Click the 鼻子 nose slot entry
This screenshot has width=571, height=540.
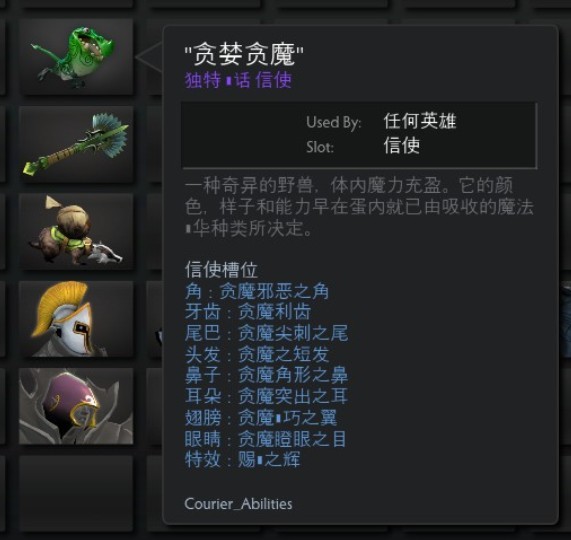(x=266, y=375)
